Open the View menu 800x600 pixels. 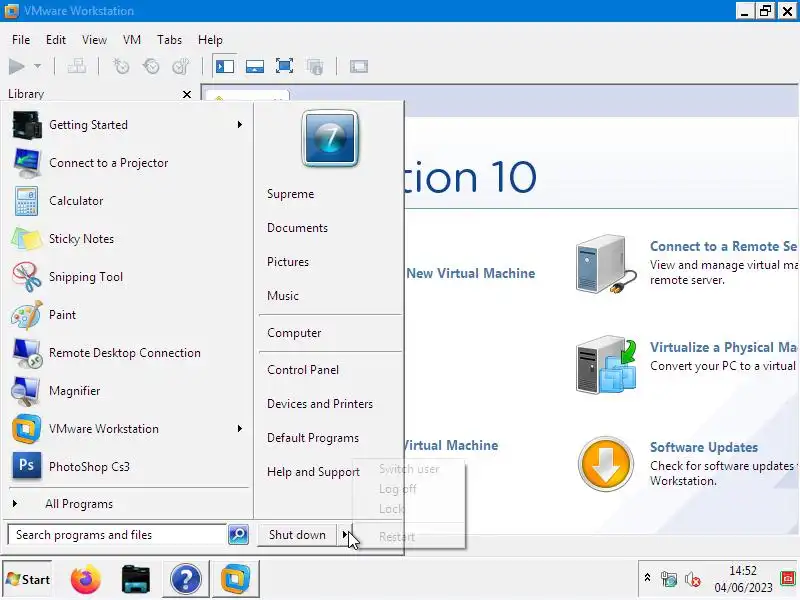tap(94, 40)
